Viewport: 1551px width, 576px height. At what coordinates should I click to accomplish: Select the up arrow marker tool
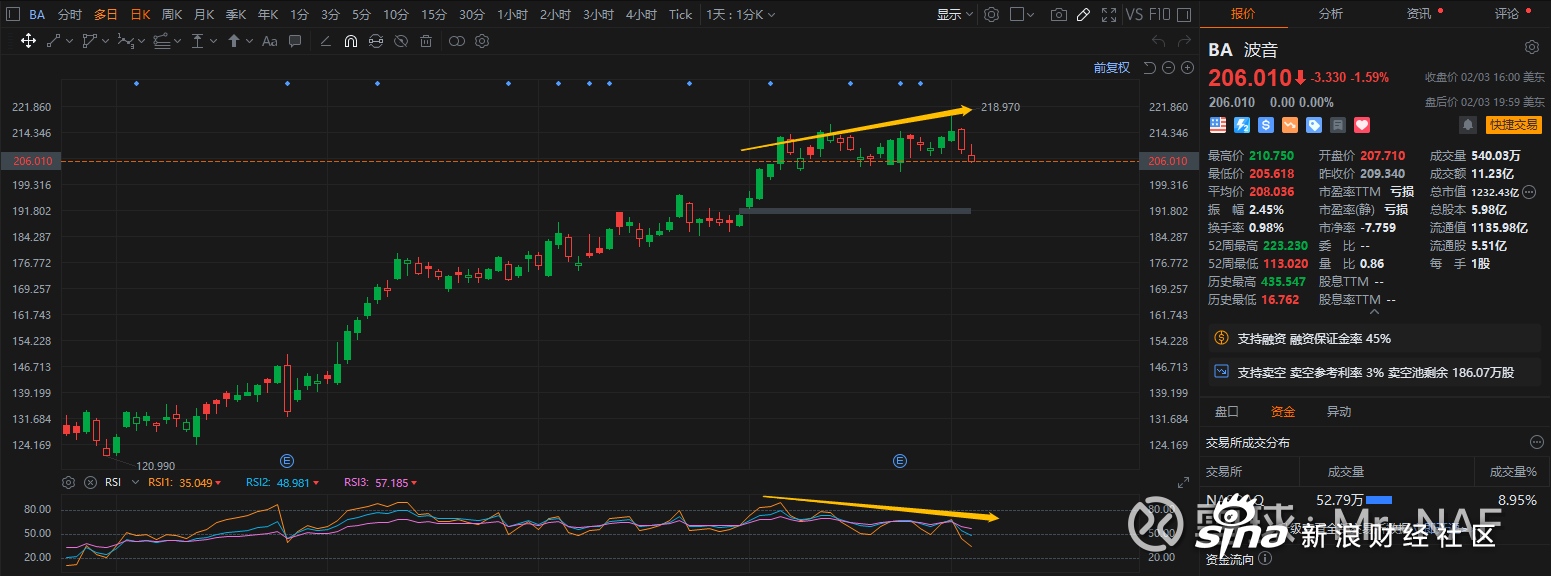click(234, 41)
